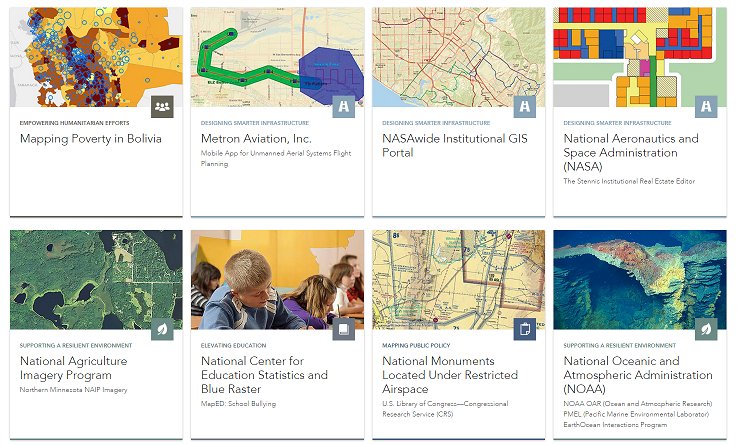Open the Bolivia poverty map thumbnail
Viewport: 737px width, 445px height.
96,57
